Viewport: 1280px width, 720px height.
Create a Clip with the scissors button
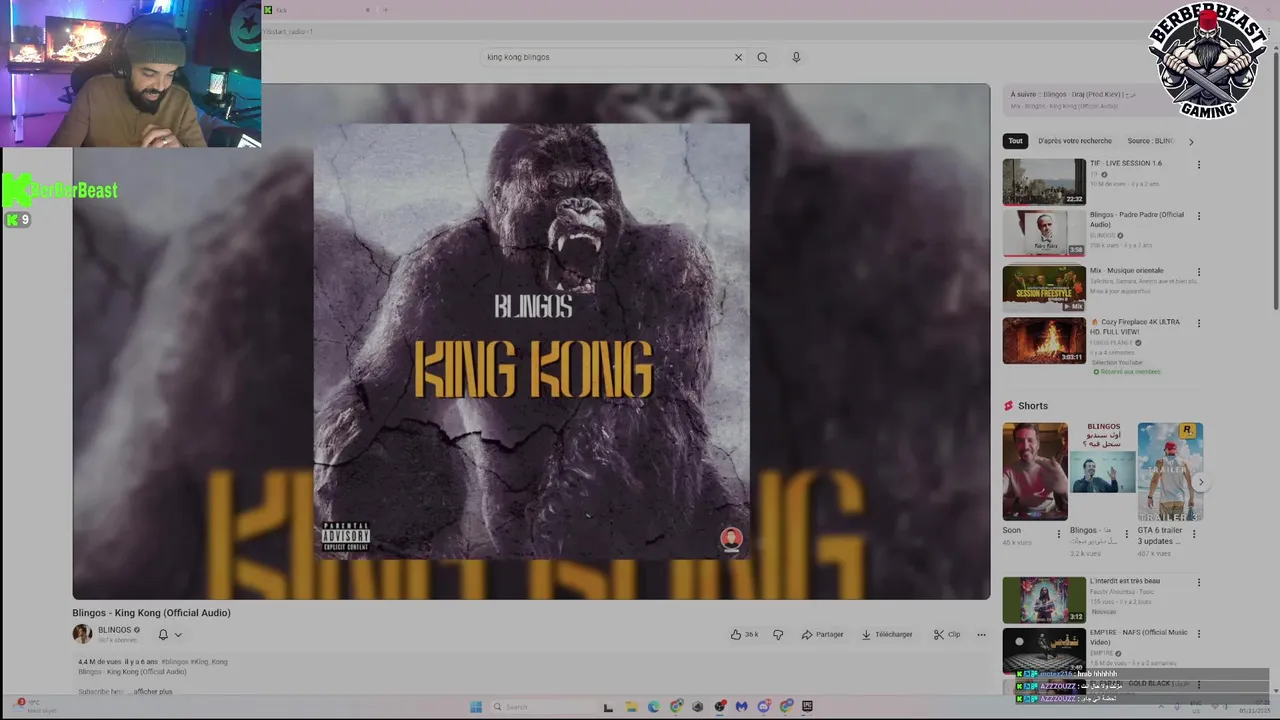pos(947,634)
